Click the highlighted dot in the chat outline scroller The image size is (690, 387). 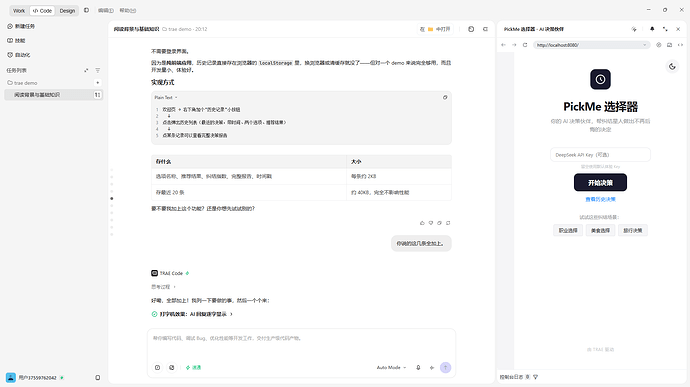point(112,199)
